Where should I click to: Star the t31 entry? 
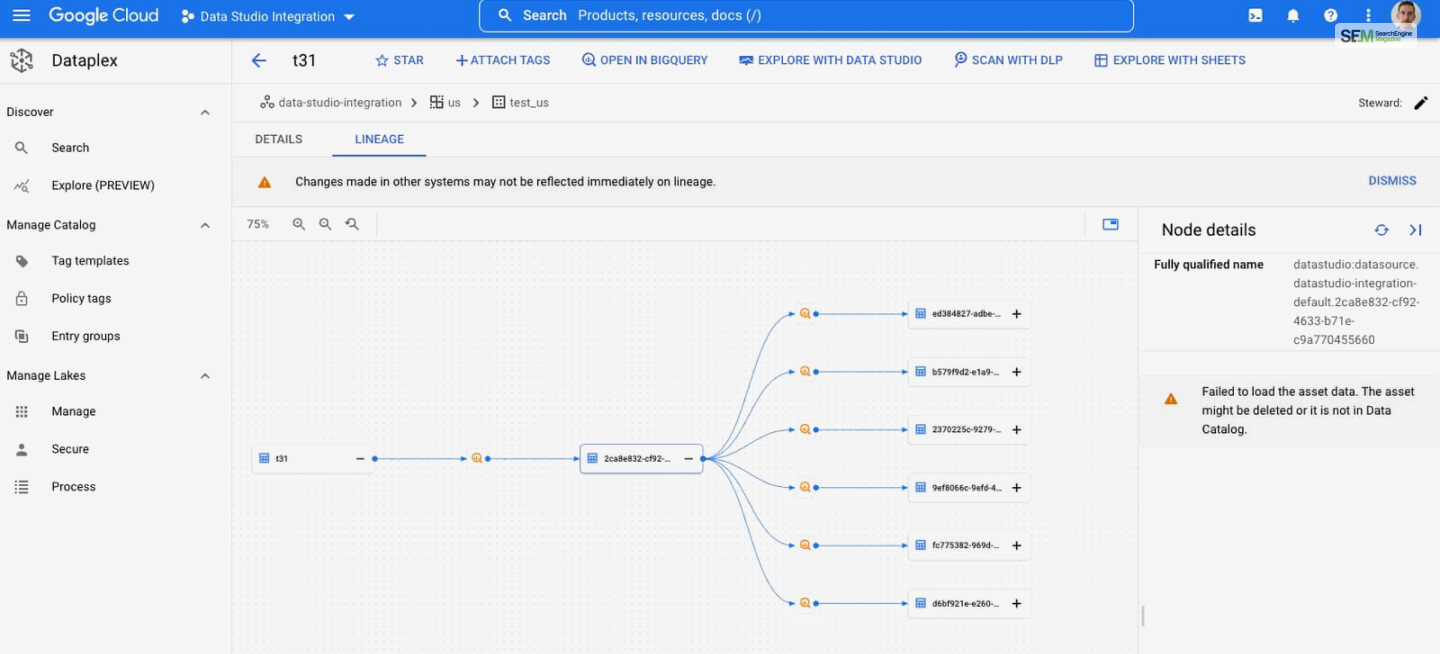point(399,60)
